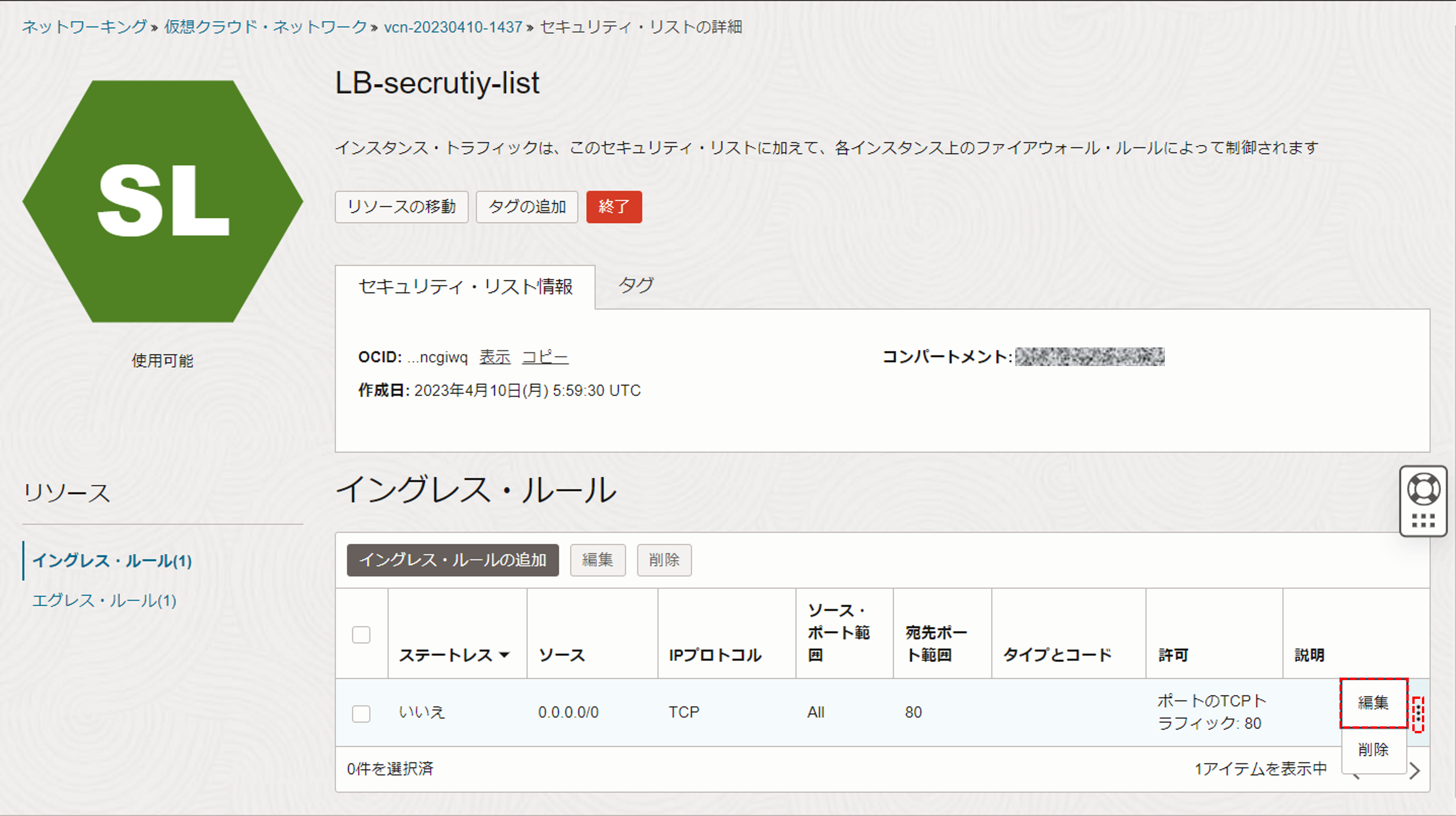Choose 削除 from the row context menu
Screen dimensions: 1456x816
pos(1374,750)
